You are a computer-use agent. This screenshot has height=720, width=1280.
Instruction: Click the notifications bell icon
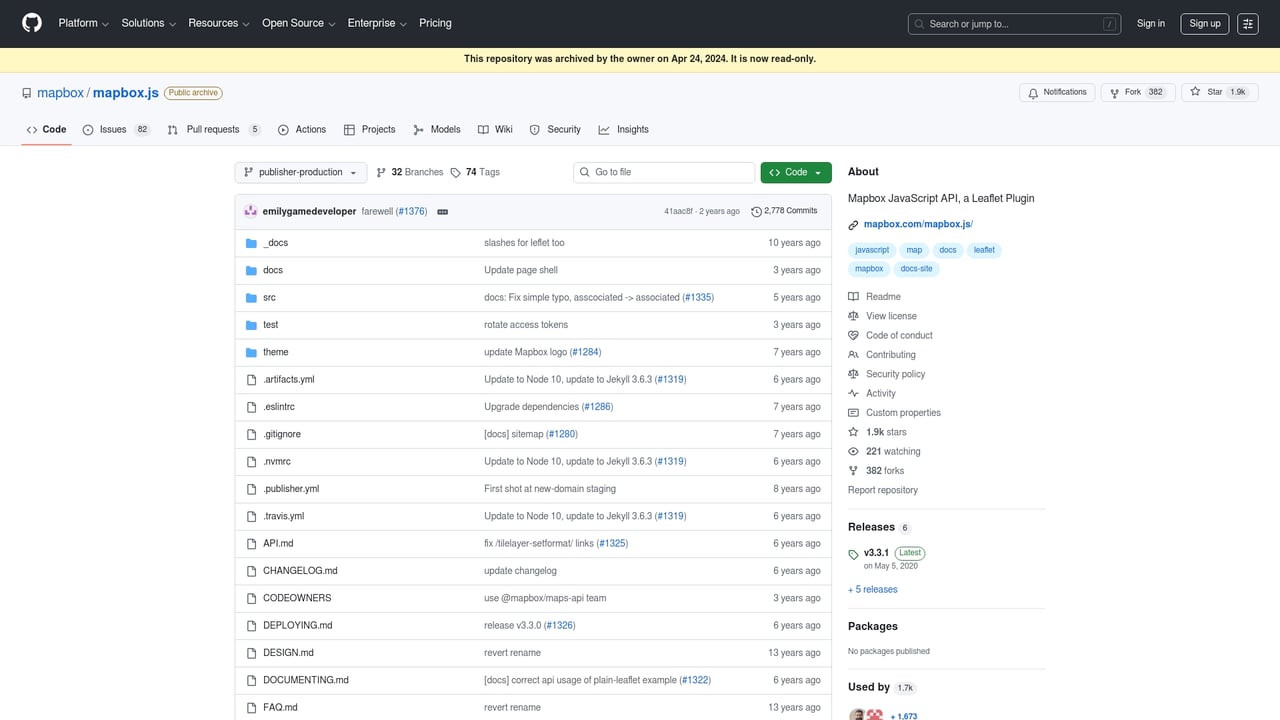click(x=1033, y=92)
